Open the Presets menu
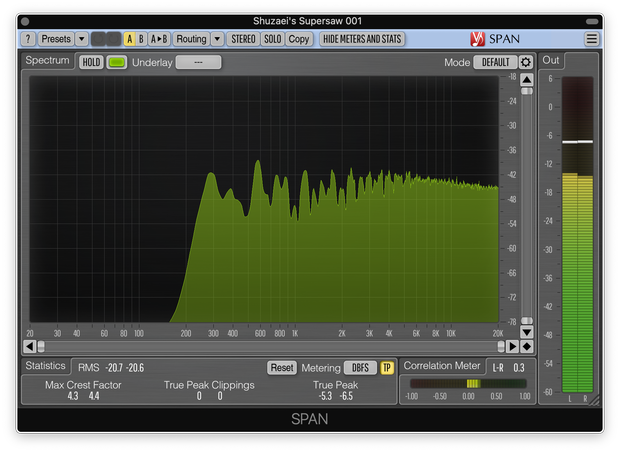Screen dimensions: 620x452 (x=56, y=39)
